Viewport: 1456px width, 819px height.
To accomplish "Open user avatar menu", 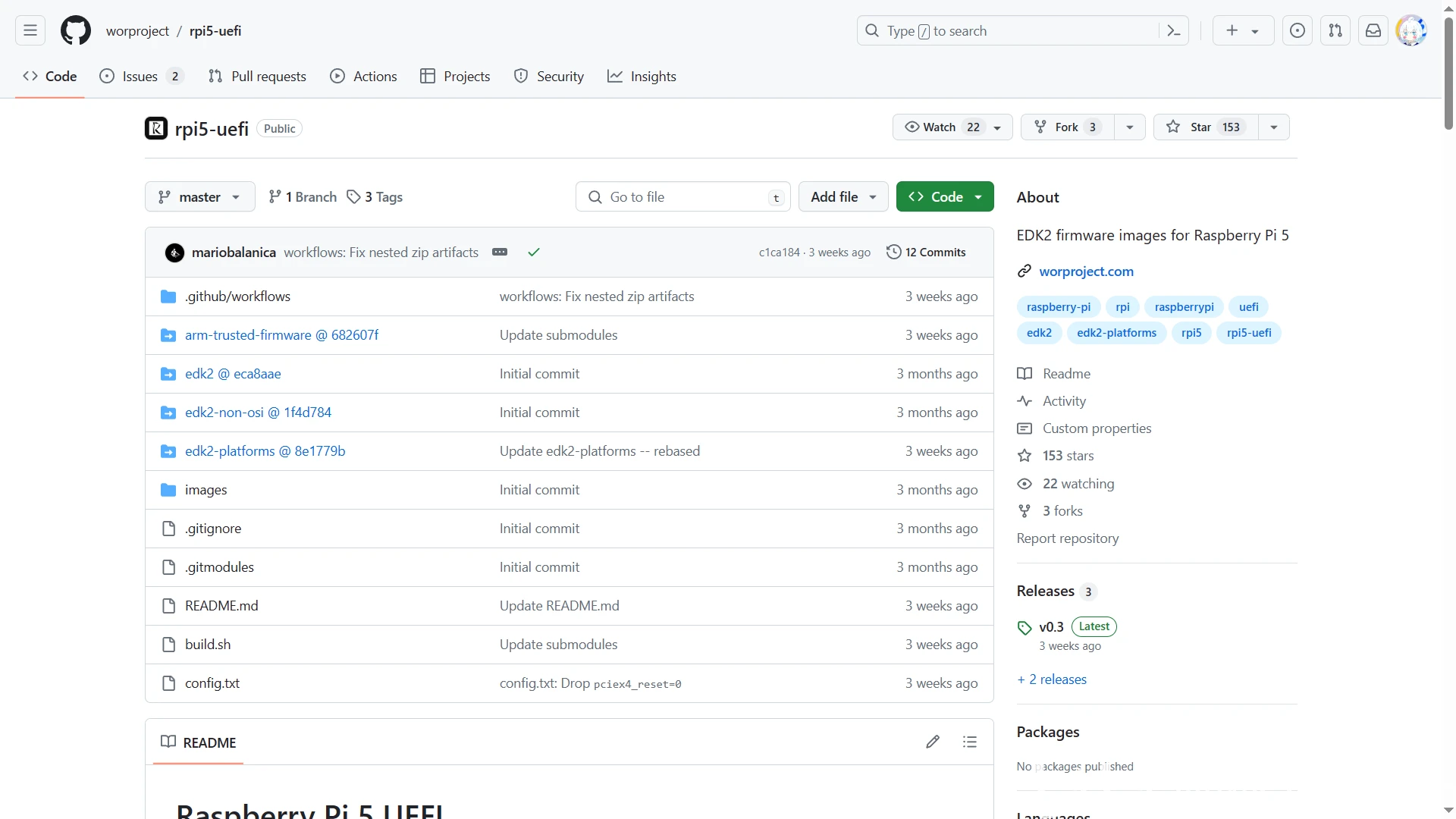I will pyautogui.click(x=1411, y=31).
